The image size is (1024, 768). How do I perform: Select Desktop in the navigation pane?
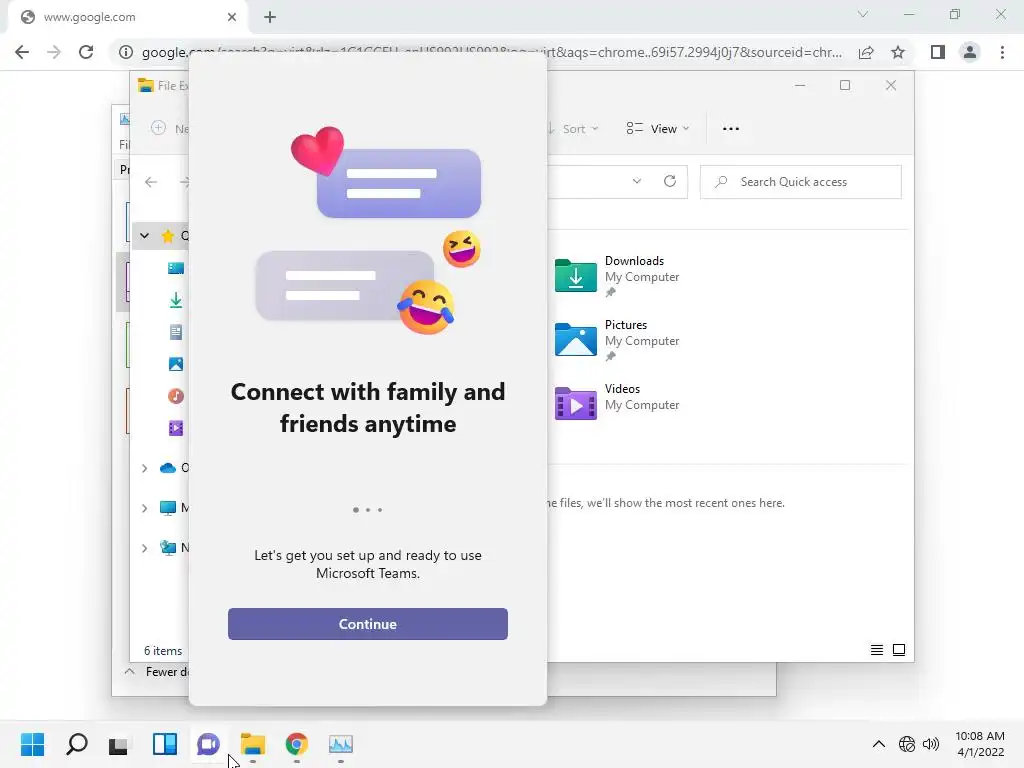176,268
